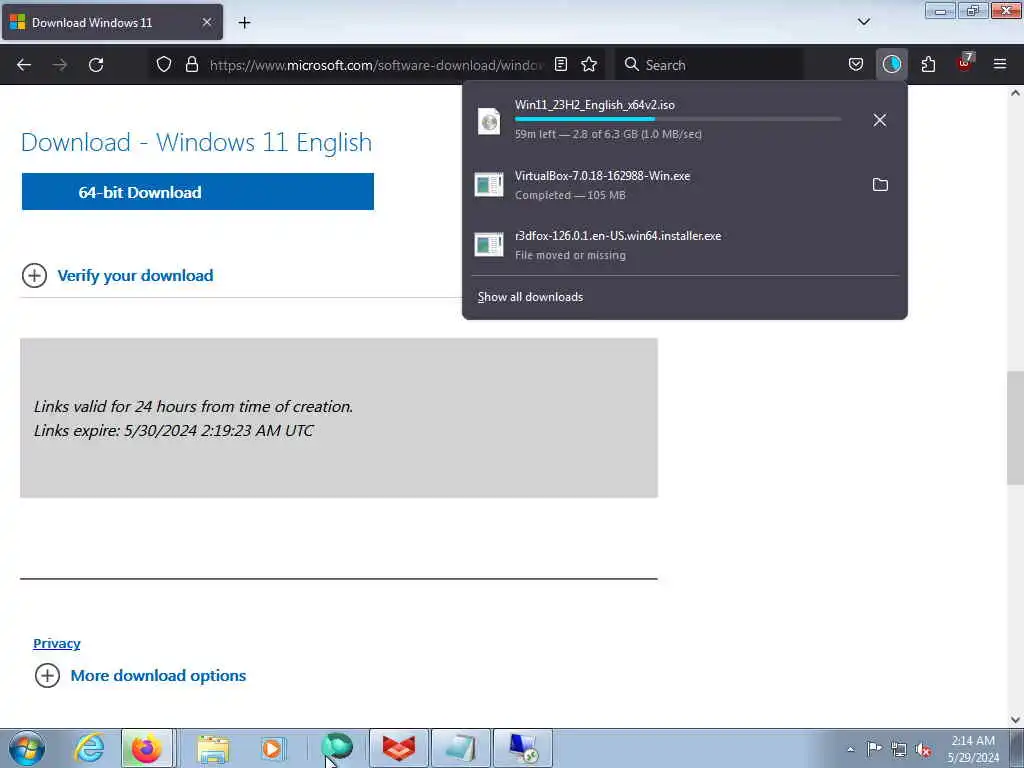Click the URL address field

(376, 65)
